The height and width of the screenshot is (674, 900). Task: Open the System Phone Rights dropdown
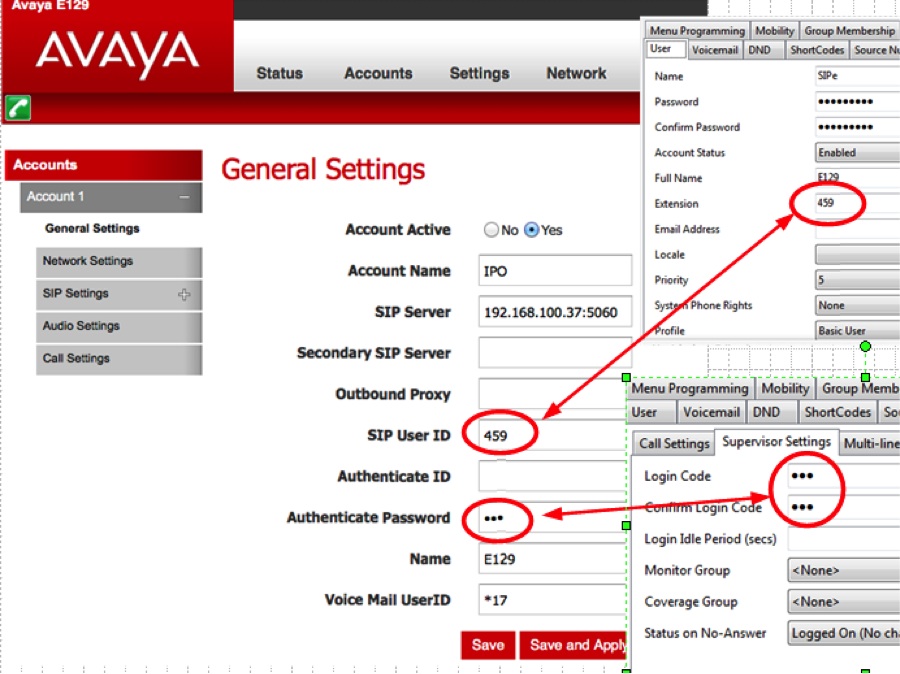pos(858,305)
